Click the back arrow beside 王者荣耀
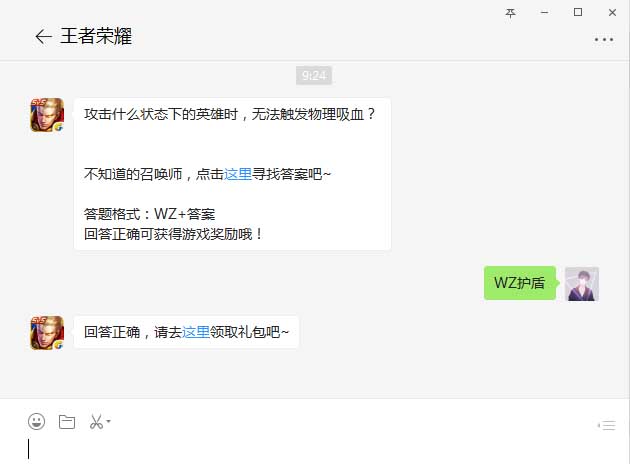 [x=43, y=37]
